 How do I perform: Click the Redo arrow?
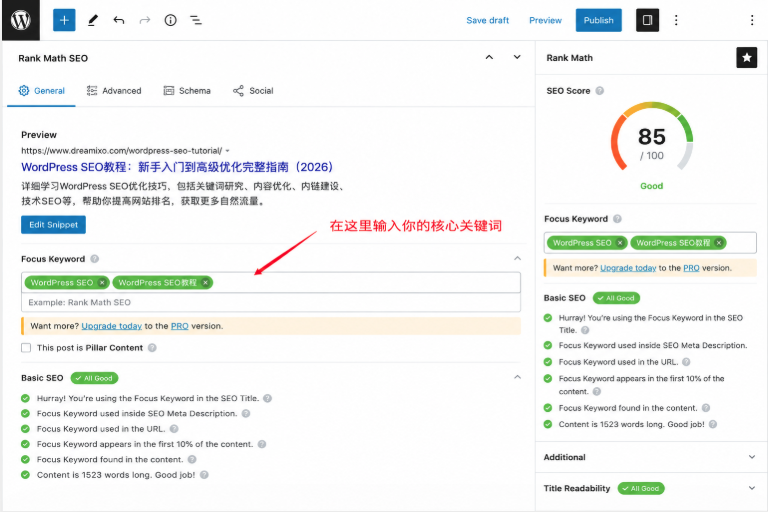[144, 20]
